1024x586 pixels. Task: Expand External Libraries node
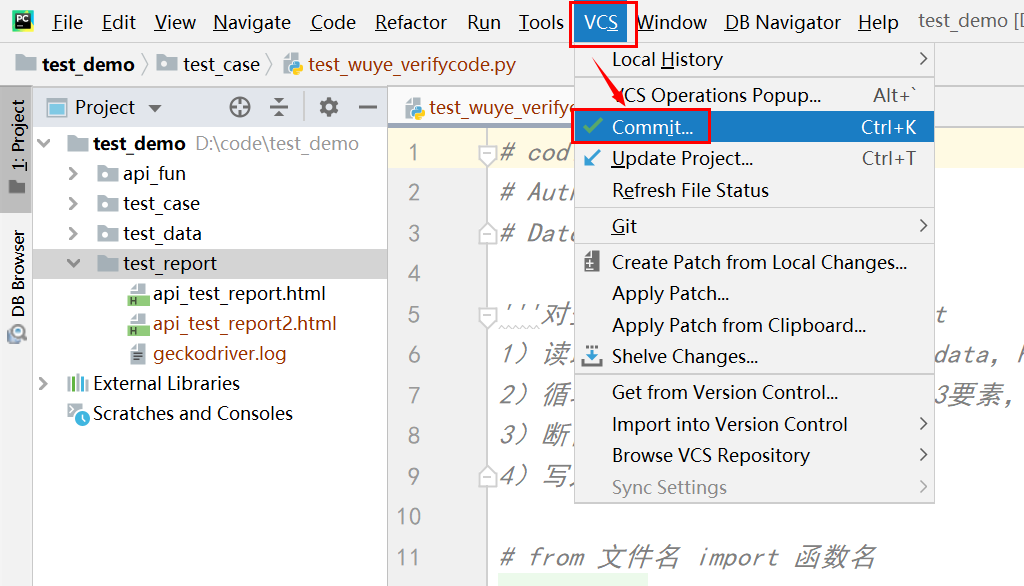[x=43, y=384]
